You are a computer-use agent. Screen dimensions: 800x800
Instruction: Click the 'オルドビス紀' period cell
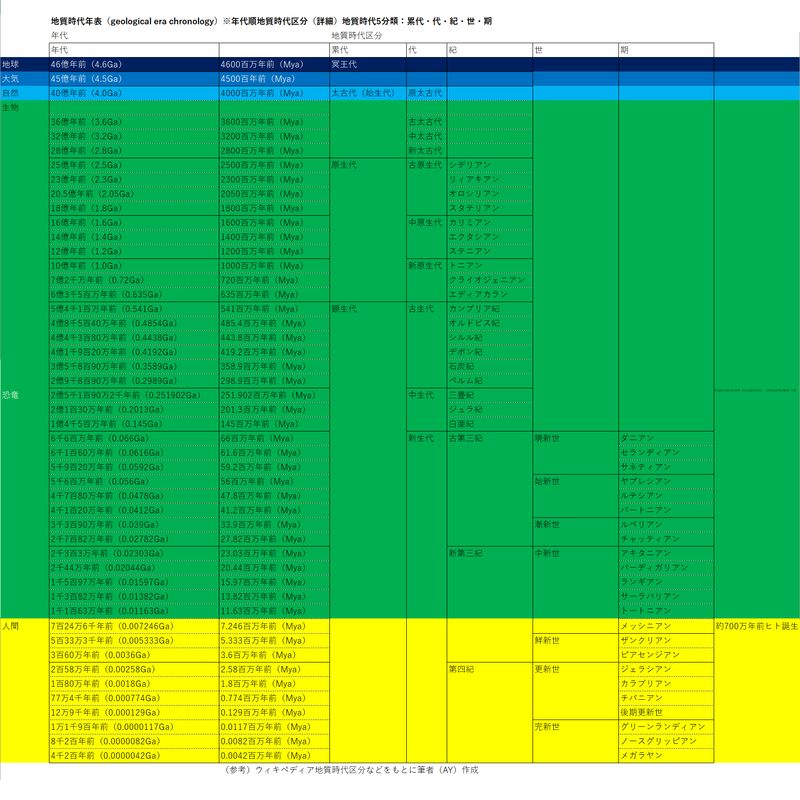474,323
